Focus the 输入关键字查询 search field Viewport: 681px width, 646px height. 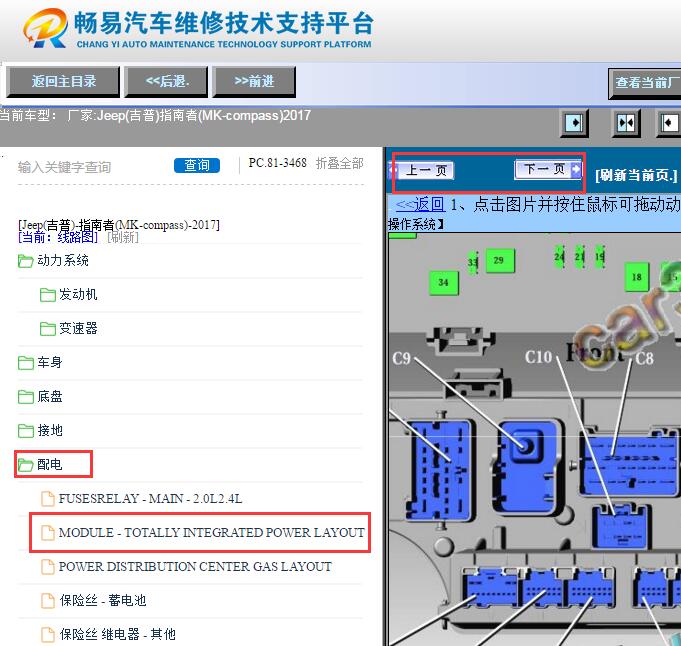[91, 167]
